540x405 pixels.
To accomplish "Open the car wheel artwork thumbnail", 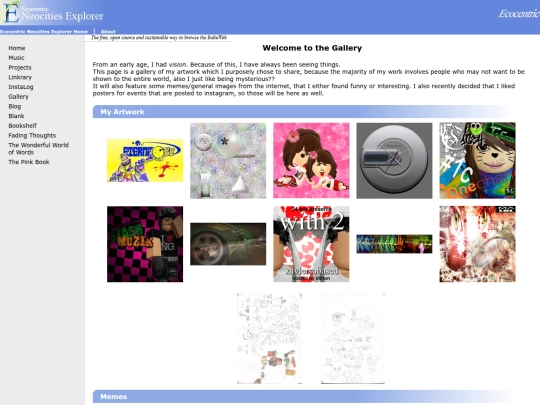I will tap(228, 244).
